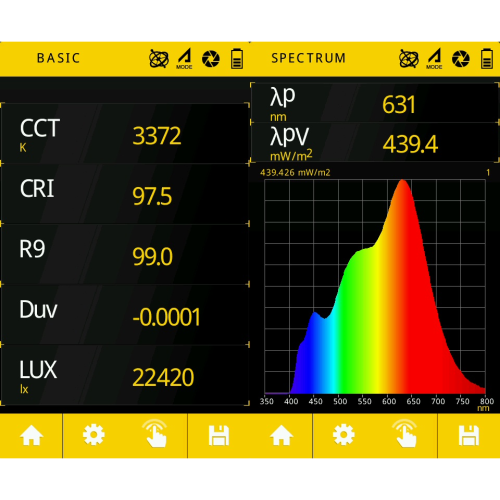Select the CCT row
Screen dimensions: 500x500
125,133
